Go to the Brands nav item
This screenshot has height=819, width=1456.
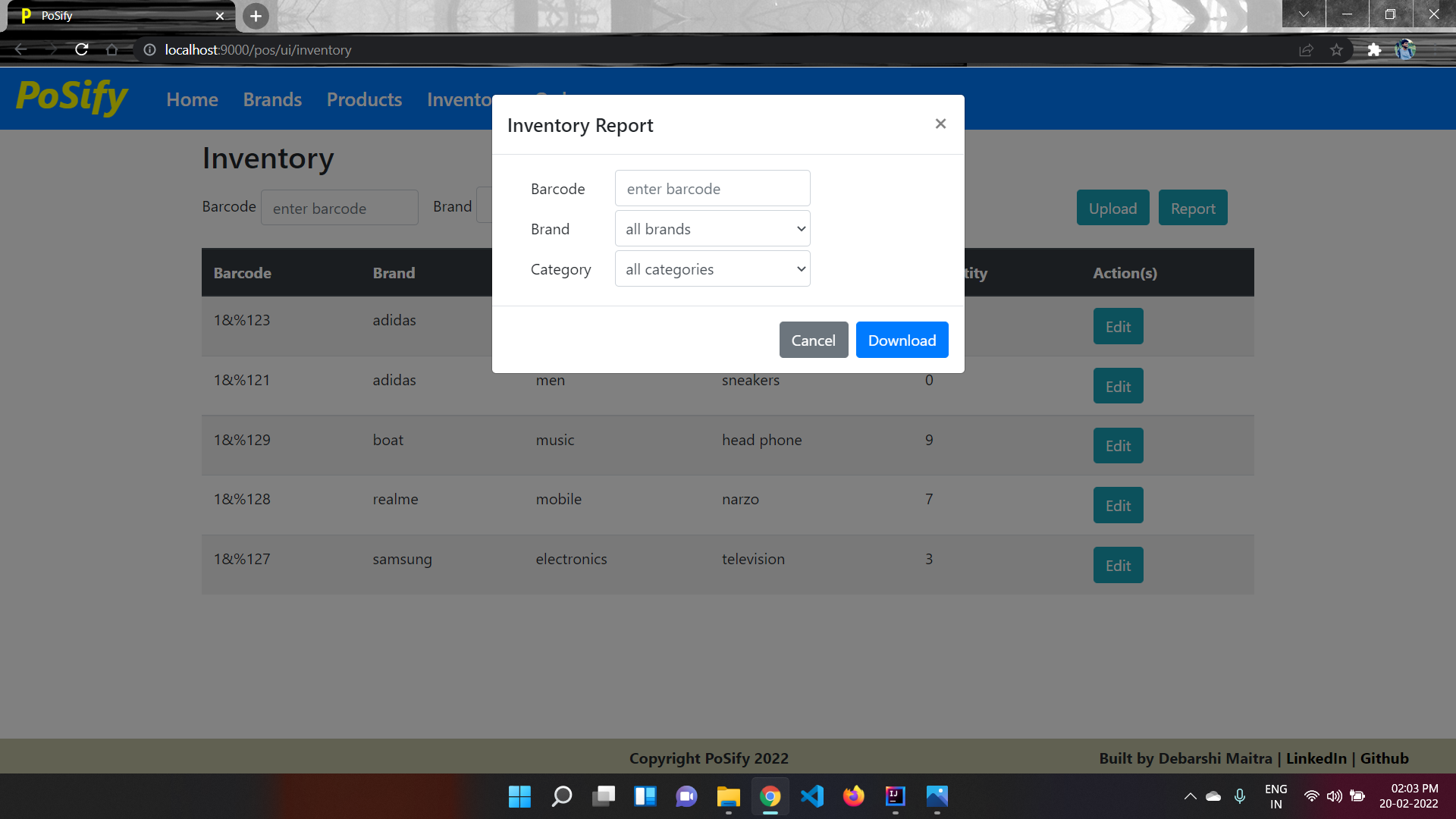pyautogui.click(x=272, y=99)
